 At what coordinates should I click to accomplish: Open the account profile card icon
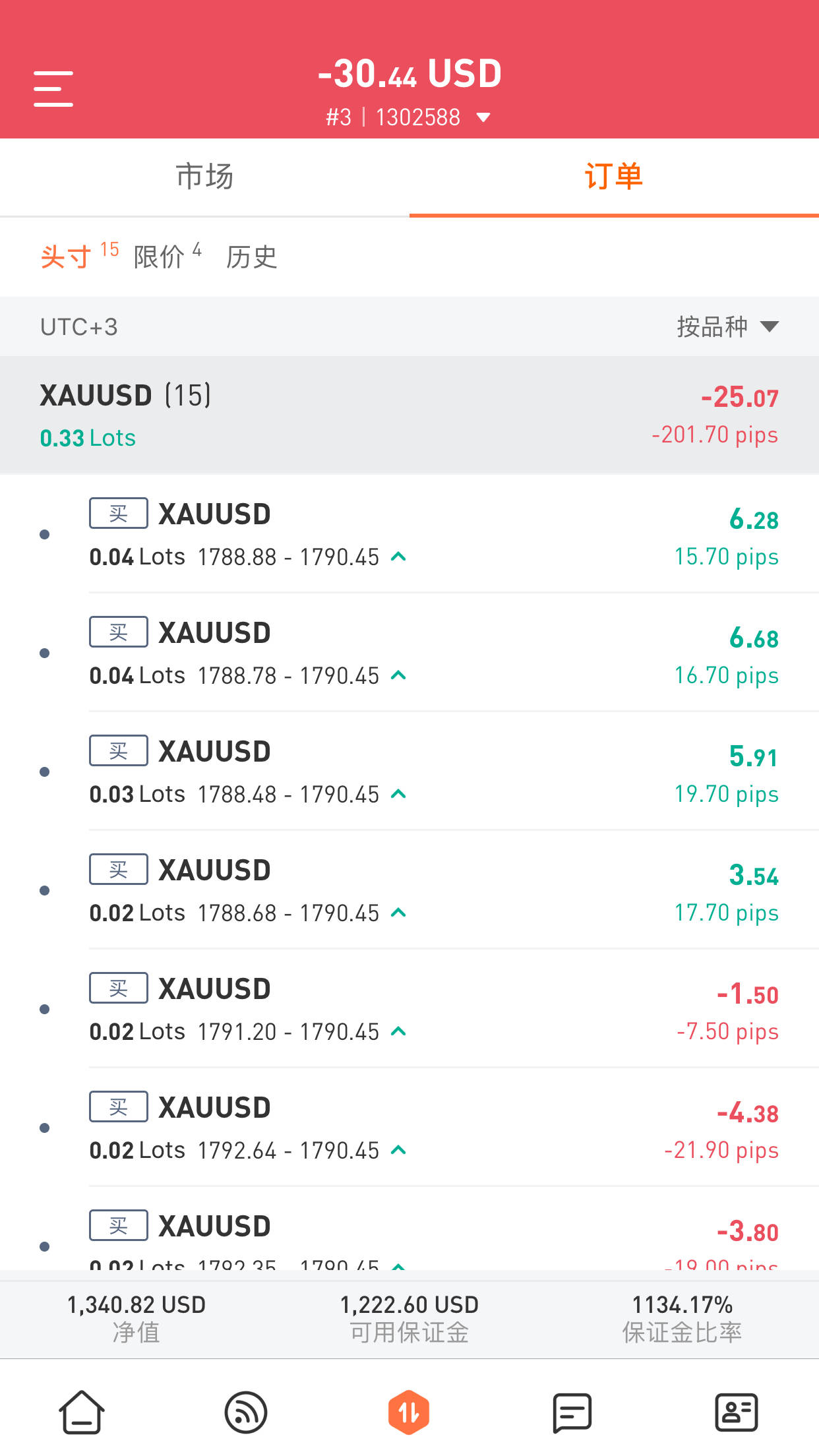point(736,1412)
